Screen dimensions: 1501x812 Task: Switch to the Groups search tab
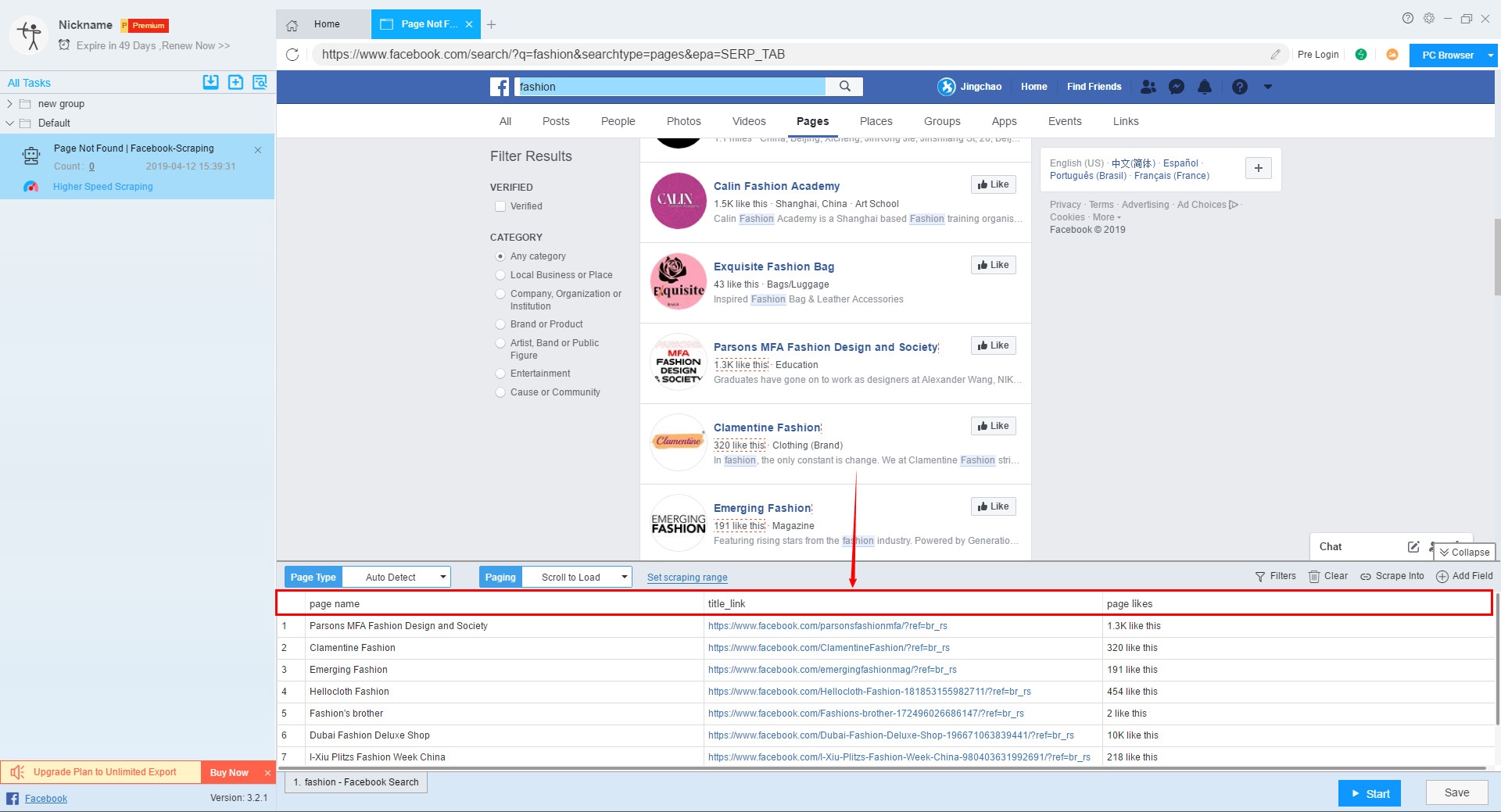coord(942,121)
